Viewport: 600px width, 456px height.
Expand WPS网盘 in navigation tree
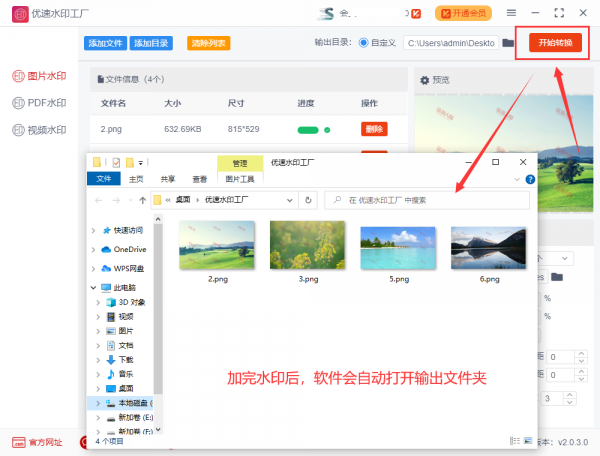pyautogui.click(x=93, y=269)
